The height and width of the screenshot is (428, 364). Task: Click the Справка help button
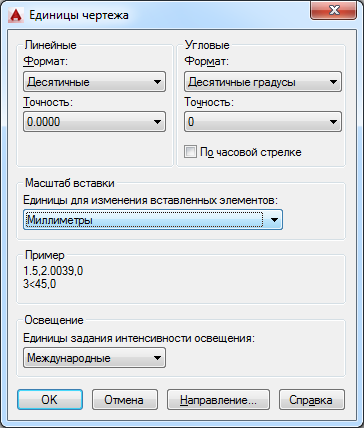pyautogui.click(x=312, y=400)
